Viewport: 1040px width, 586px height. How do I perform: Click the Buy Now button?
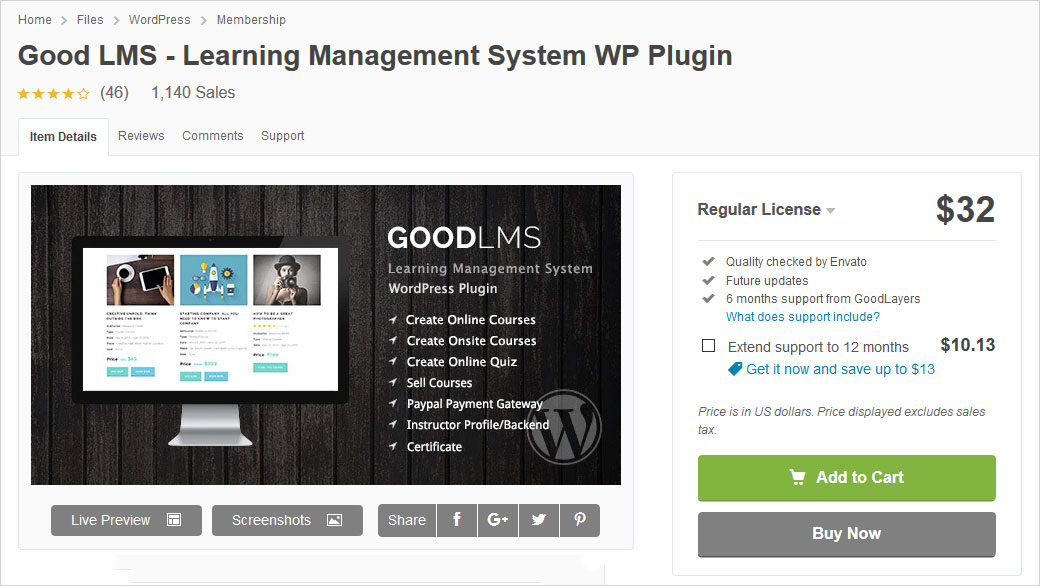pos(846,534)
